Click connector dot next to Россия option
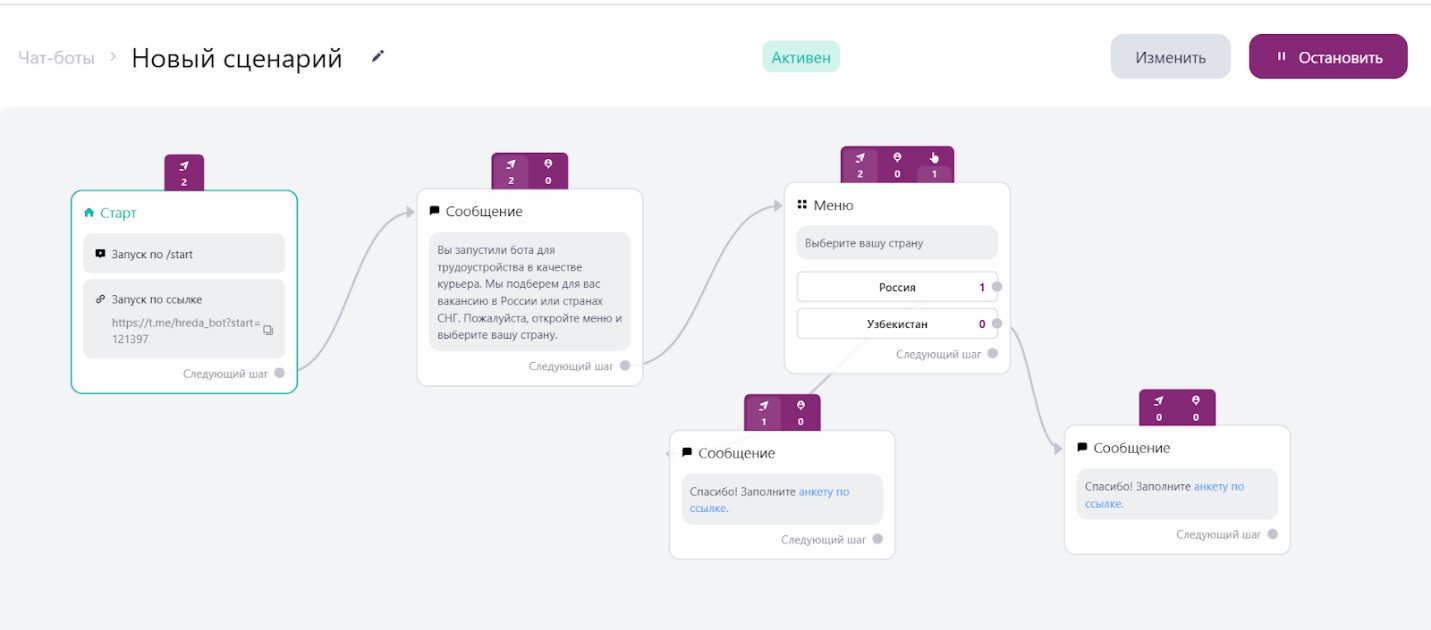The width and height of the screenshot is (1431, 630). coord(996,287)
